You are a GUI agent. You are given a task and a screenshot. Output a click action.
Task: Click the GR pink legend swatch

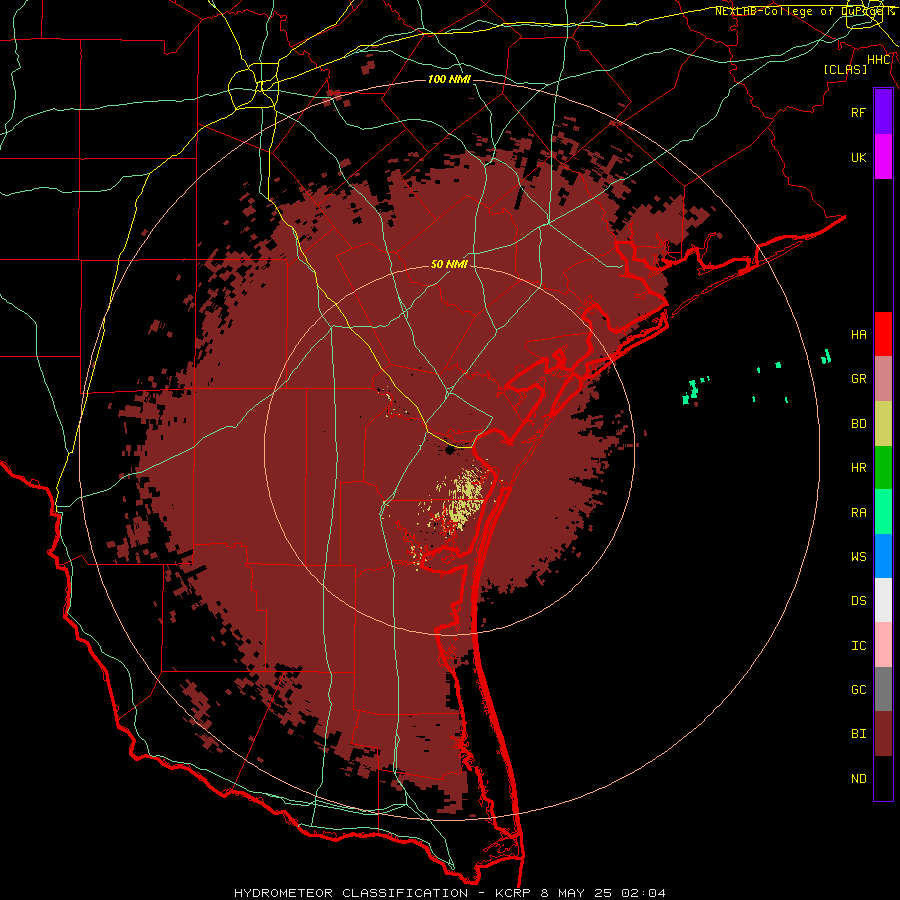click(883, 379)
